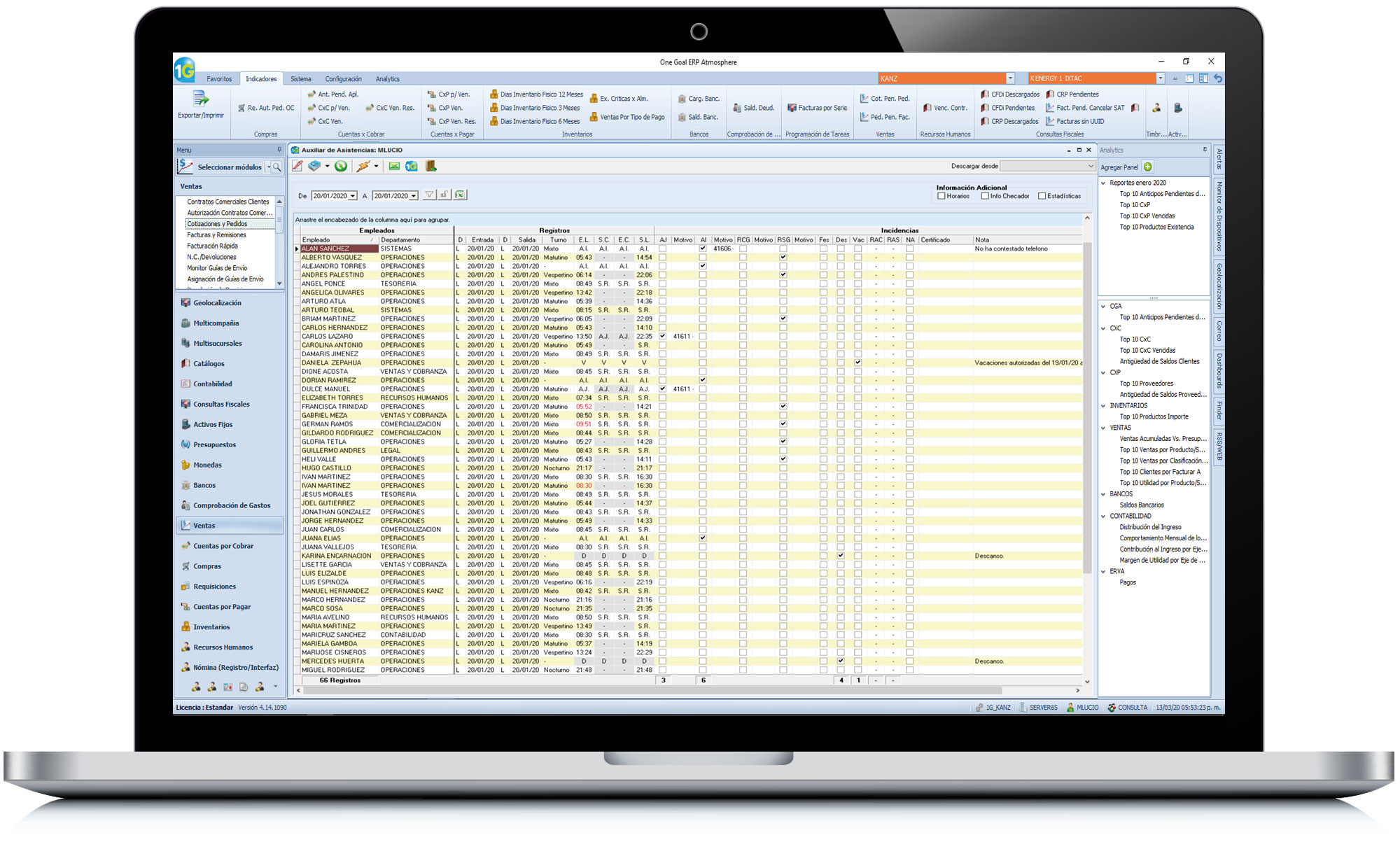Open CFDi Descargados query

tap(1010, 94)
